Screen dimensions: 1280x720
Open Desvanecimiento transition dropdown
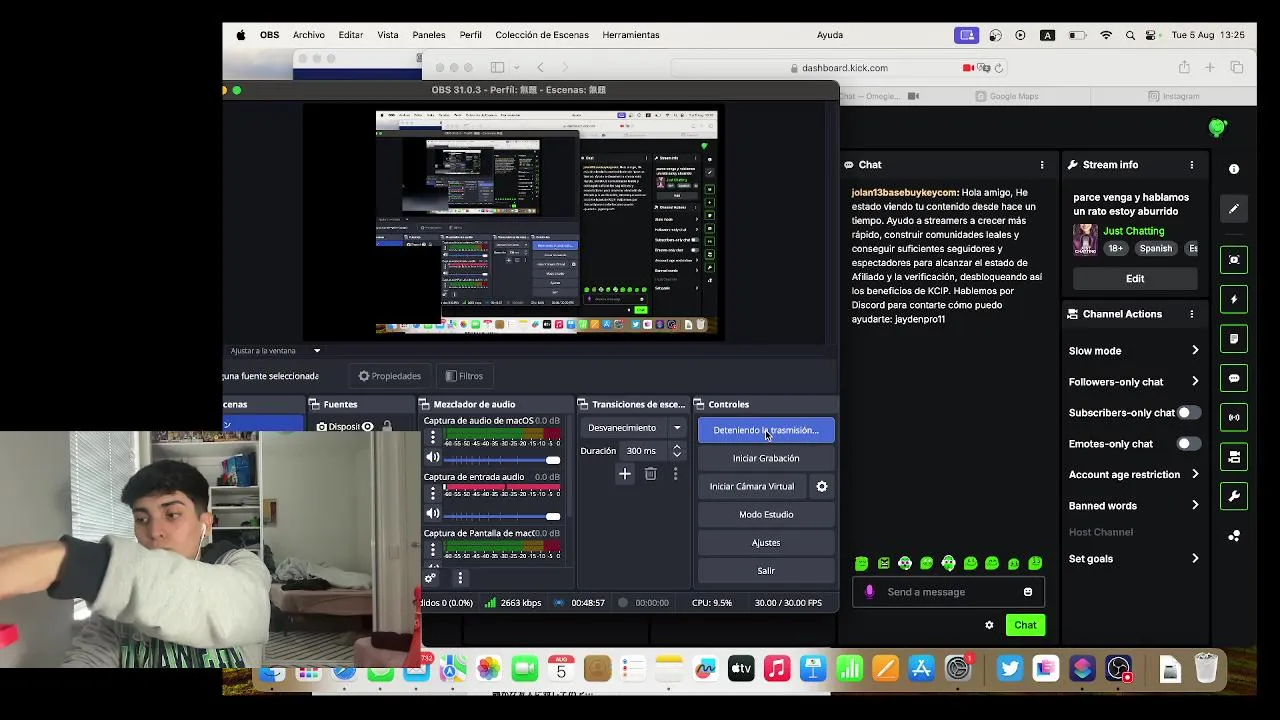click(634, 428)
